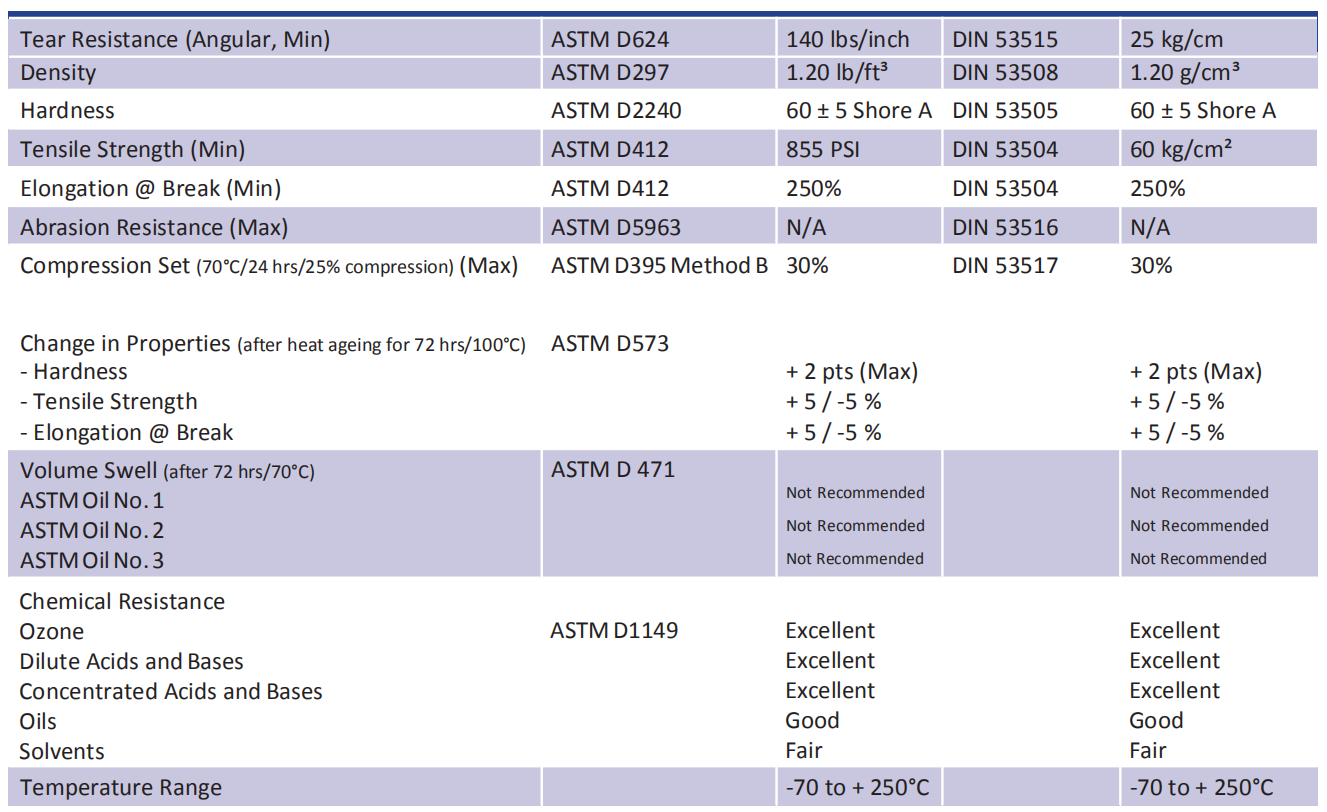Select the "ASTM D395 Method B" cell

pyautogui.click(x=659, y=265)
